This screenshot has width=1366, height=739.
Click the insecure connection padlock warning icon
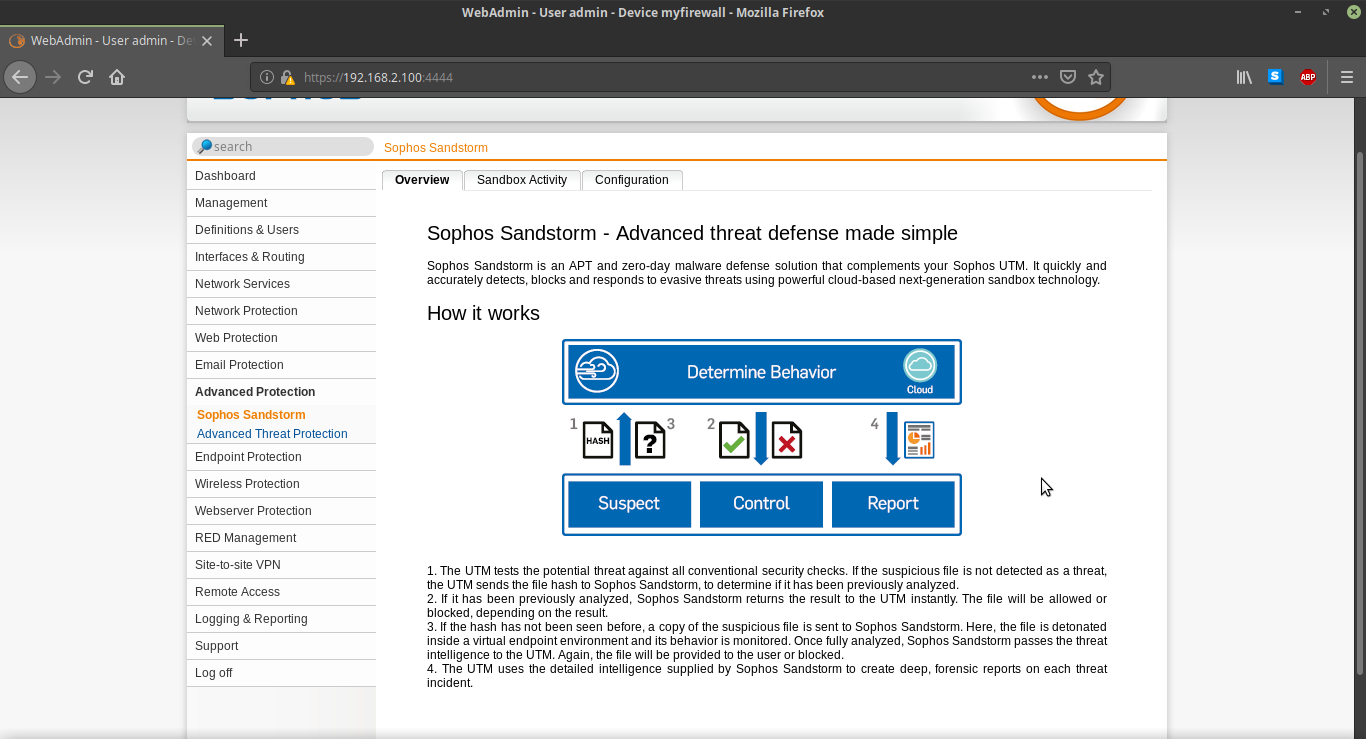(288, 77)
